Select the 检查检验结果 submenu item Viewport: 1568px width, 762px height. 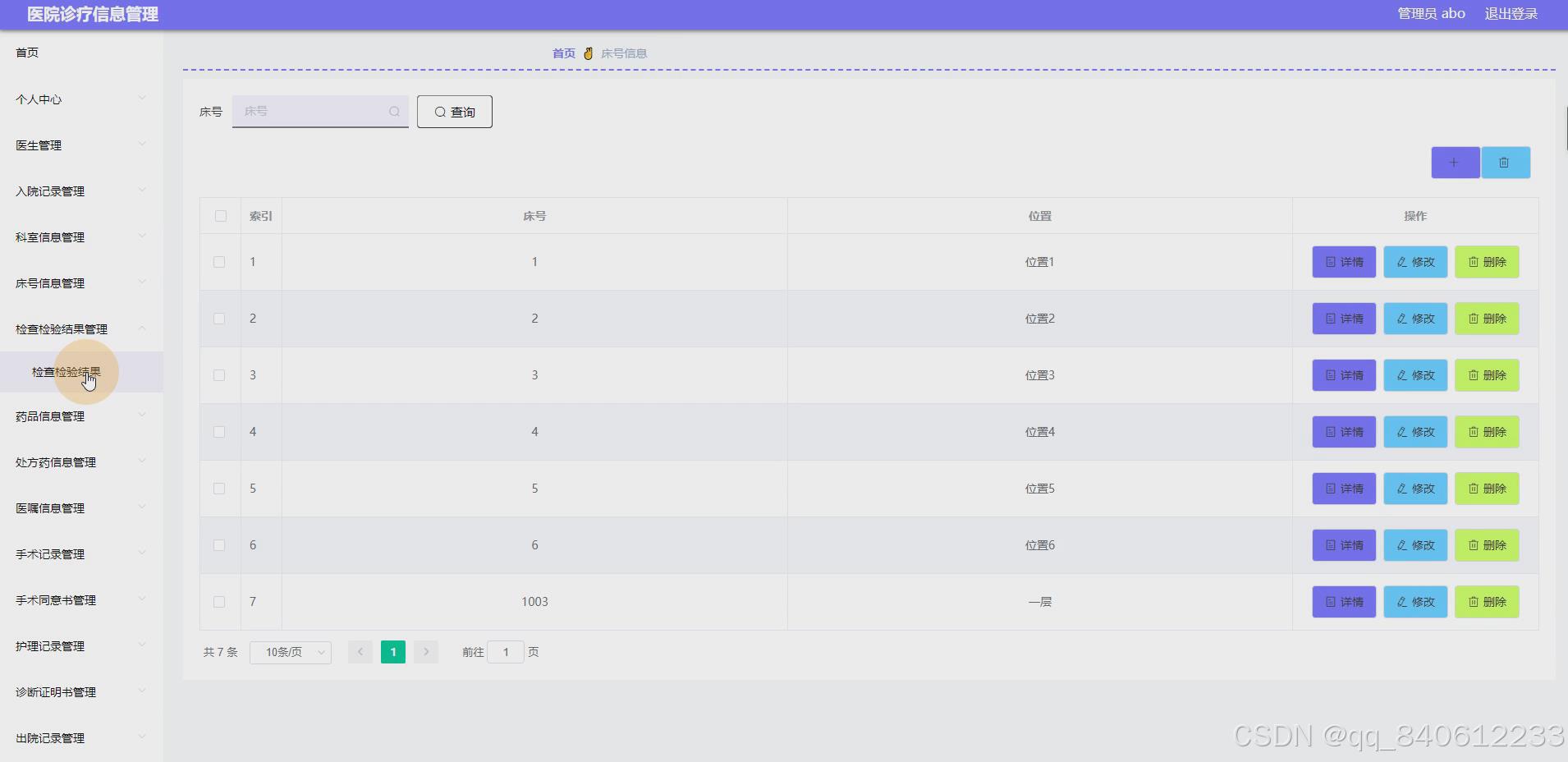(x=81, y=372)
